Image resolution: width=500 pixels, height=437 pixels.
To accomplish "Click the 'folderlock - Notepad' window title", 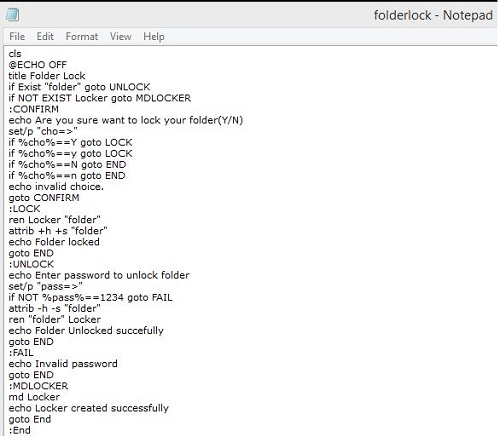I will click(x=433, y=15).
